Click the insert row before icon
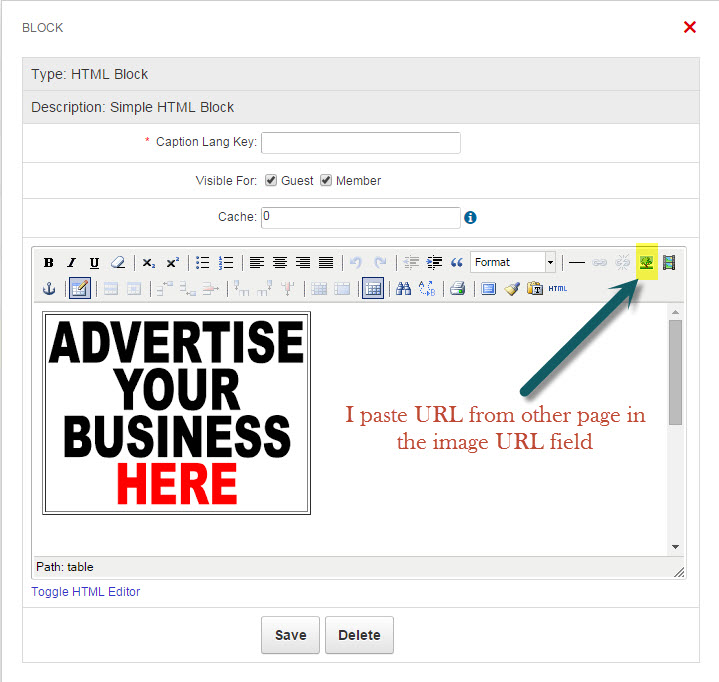This screenshot has width=719, height=682. point(164,288)
